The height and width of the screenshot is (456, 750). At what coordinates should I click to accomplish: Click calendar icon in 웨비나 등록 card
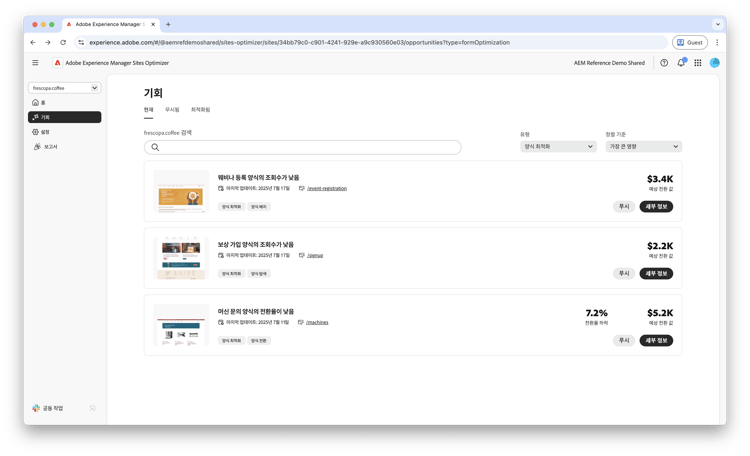pos(221,189)
